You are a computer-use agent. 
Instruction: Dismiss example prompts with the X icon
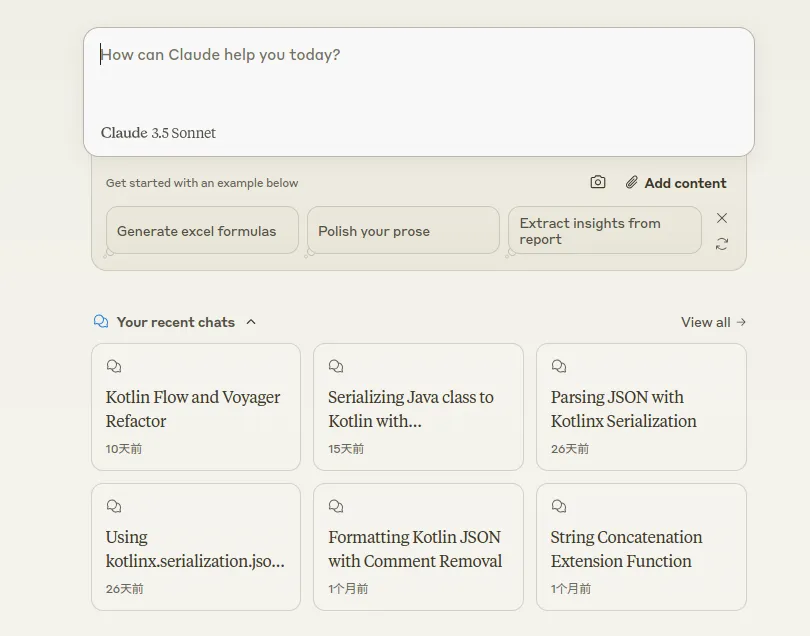[x=722, y=218]
